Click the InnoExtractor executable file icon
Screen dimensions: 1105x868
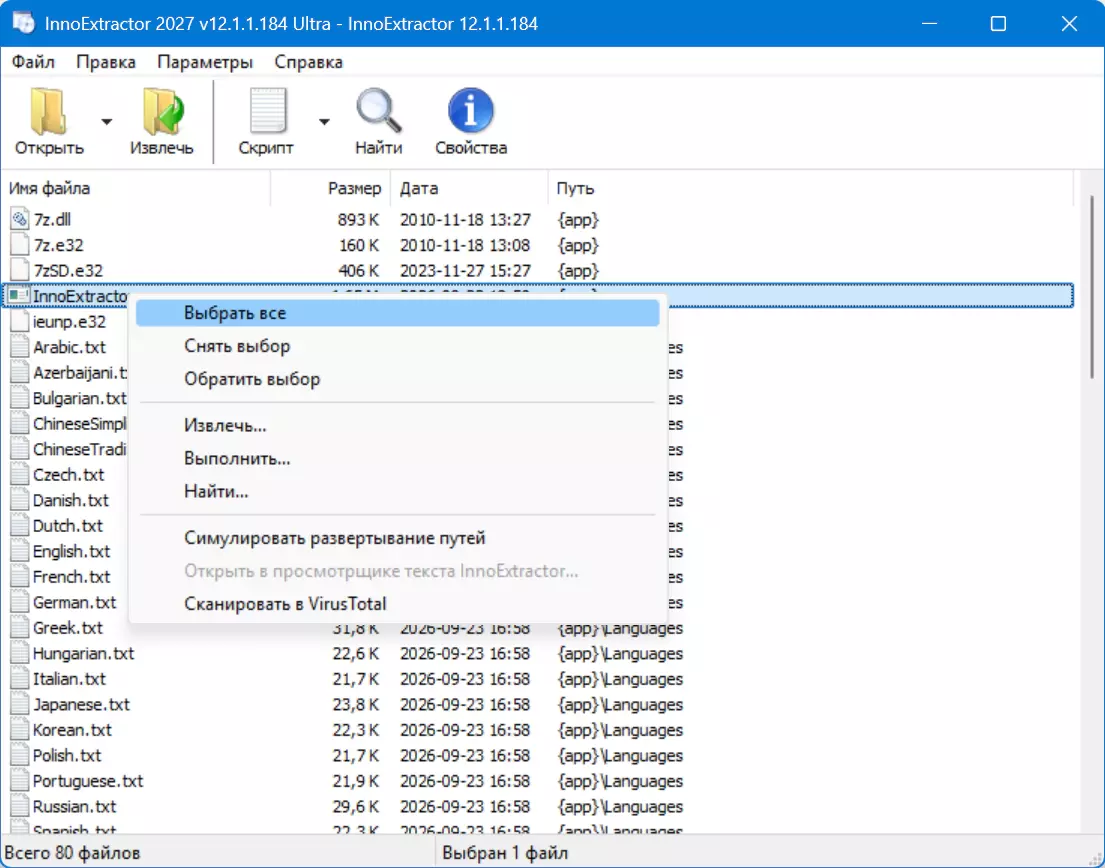point(19,296)
